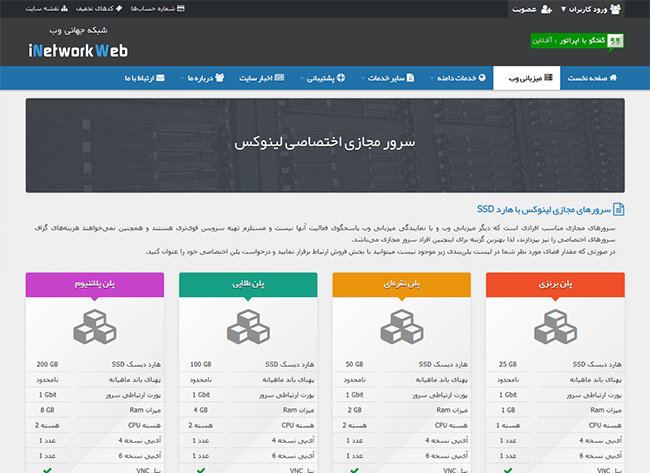Select the پلن برنزی header
Screen dimensions: 650x473
click(555, 284)
